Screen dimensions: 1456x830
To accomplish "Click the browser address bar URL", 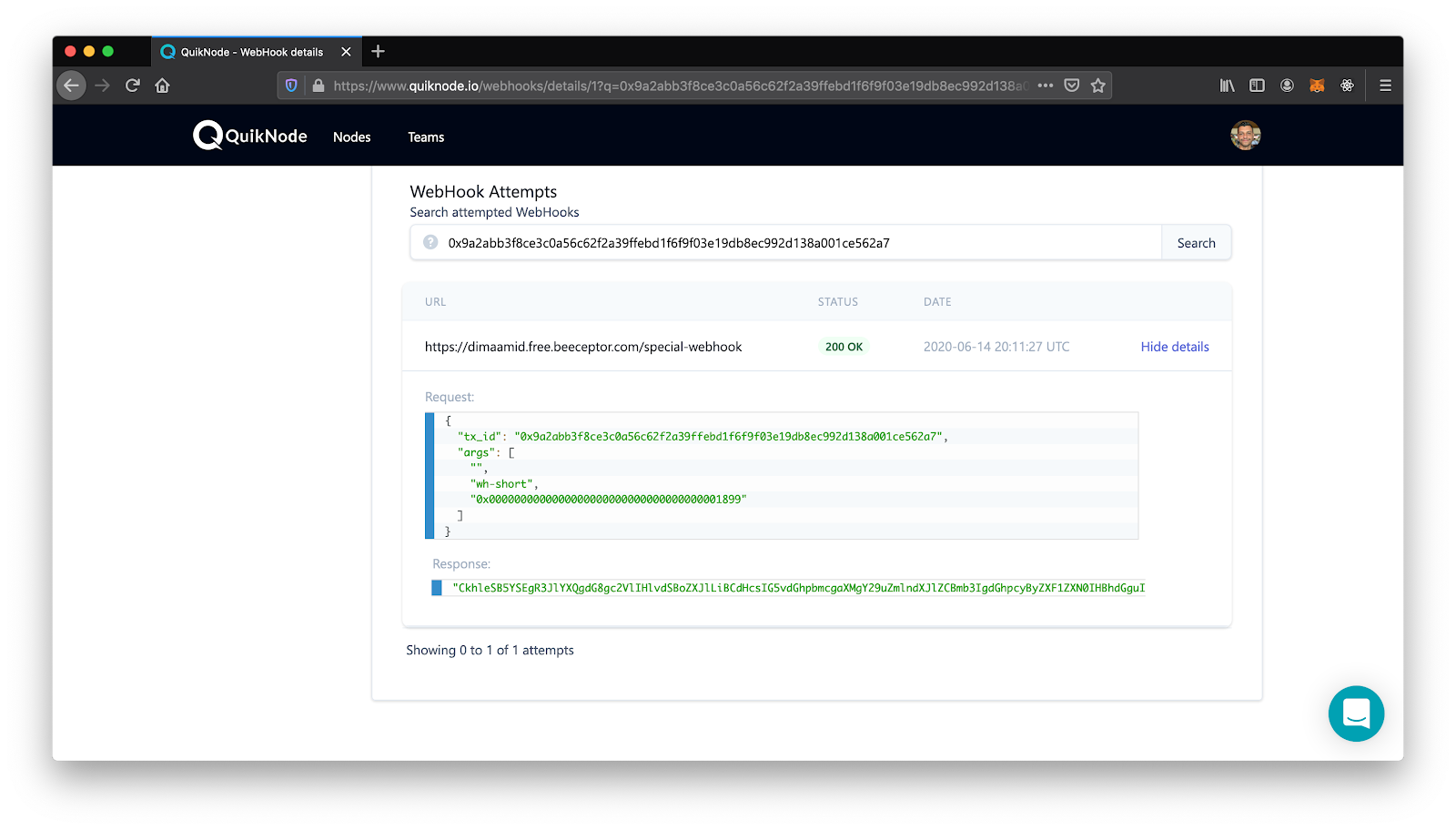I will [x=681, y=86].
